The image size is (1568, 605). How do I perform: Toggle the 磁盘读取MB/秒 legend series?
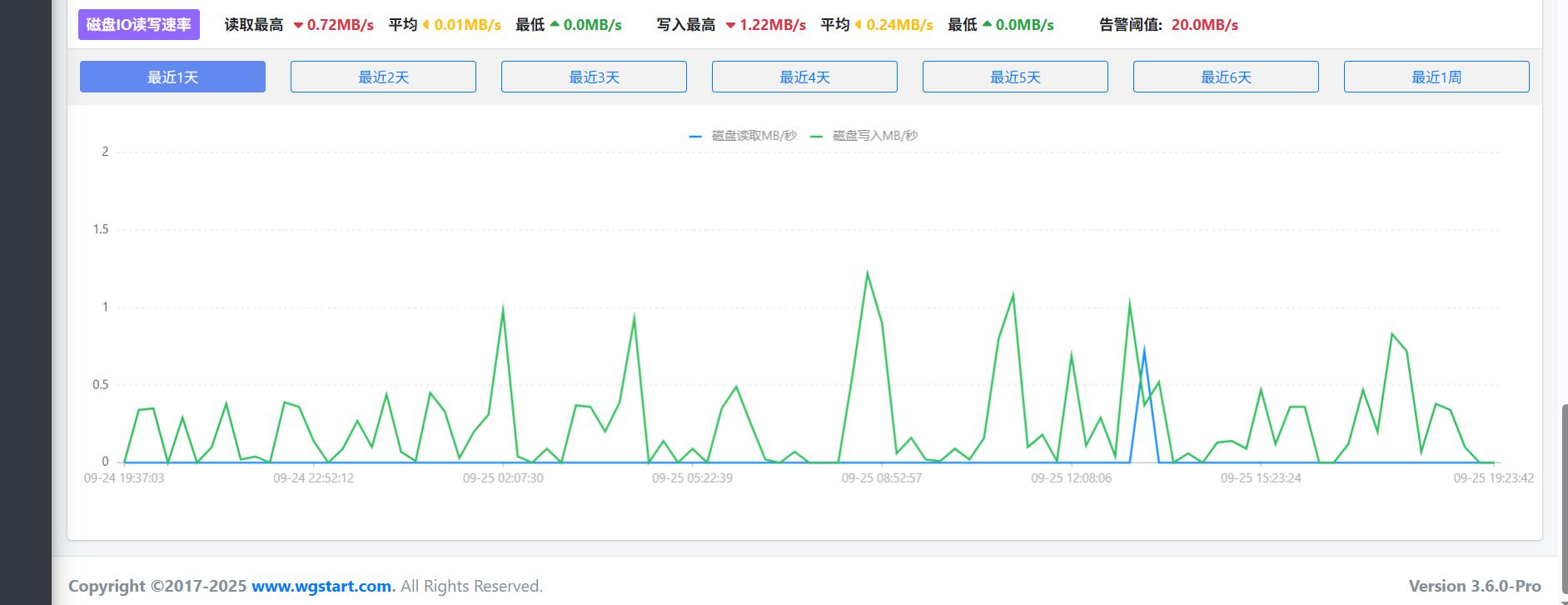[x=743, y=136]
